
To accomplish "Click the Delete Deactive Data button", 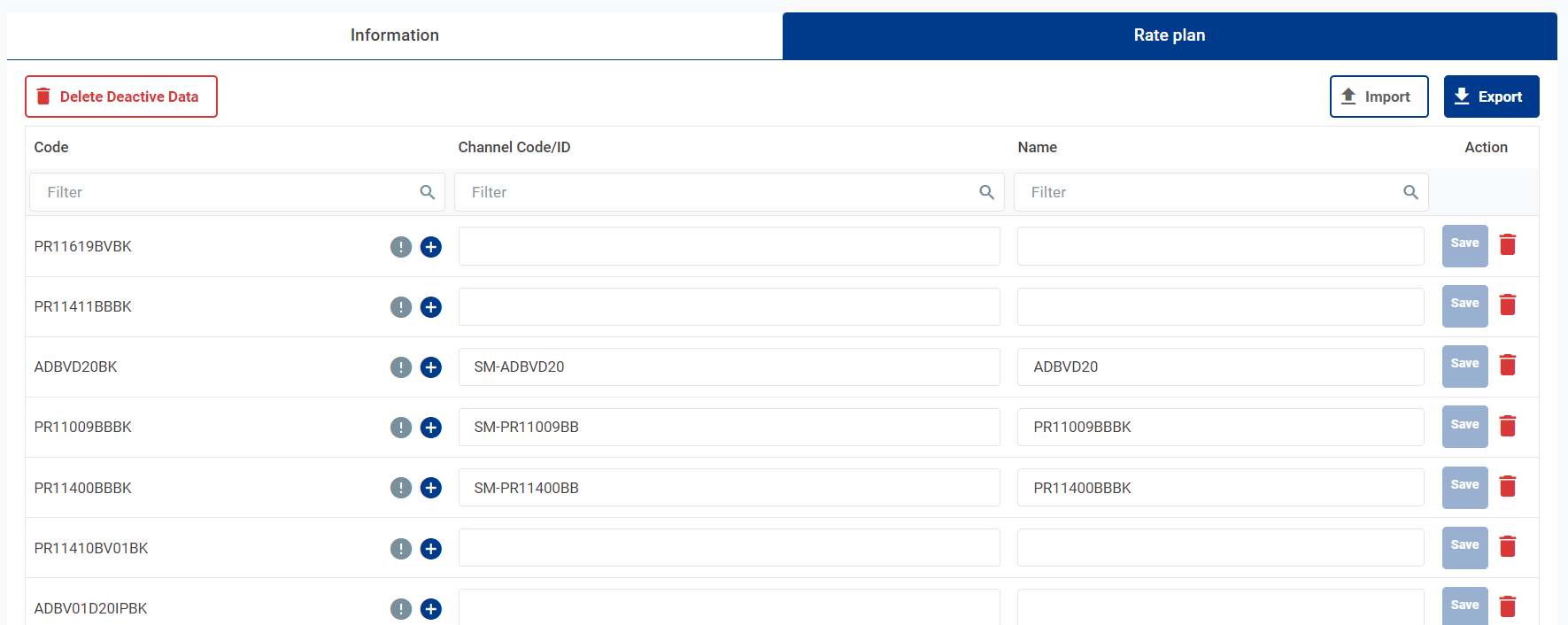I will click(121, 96).
